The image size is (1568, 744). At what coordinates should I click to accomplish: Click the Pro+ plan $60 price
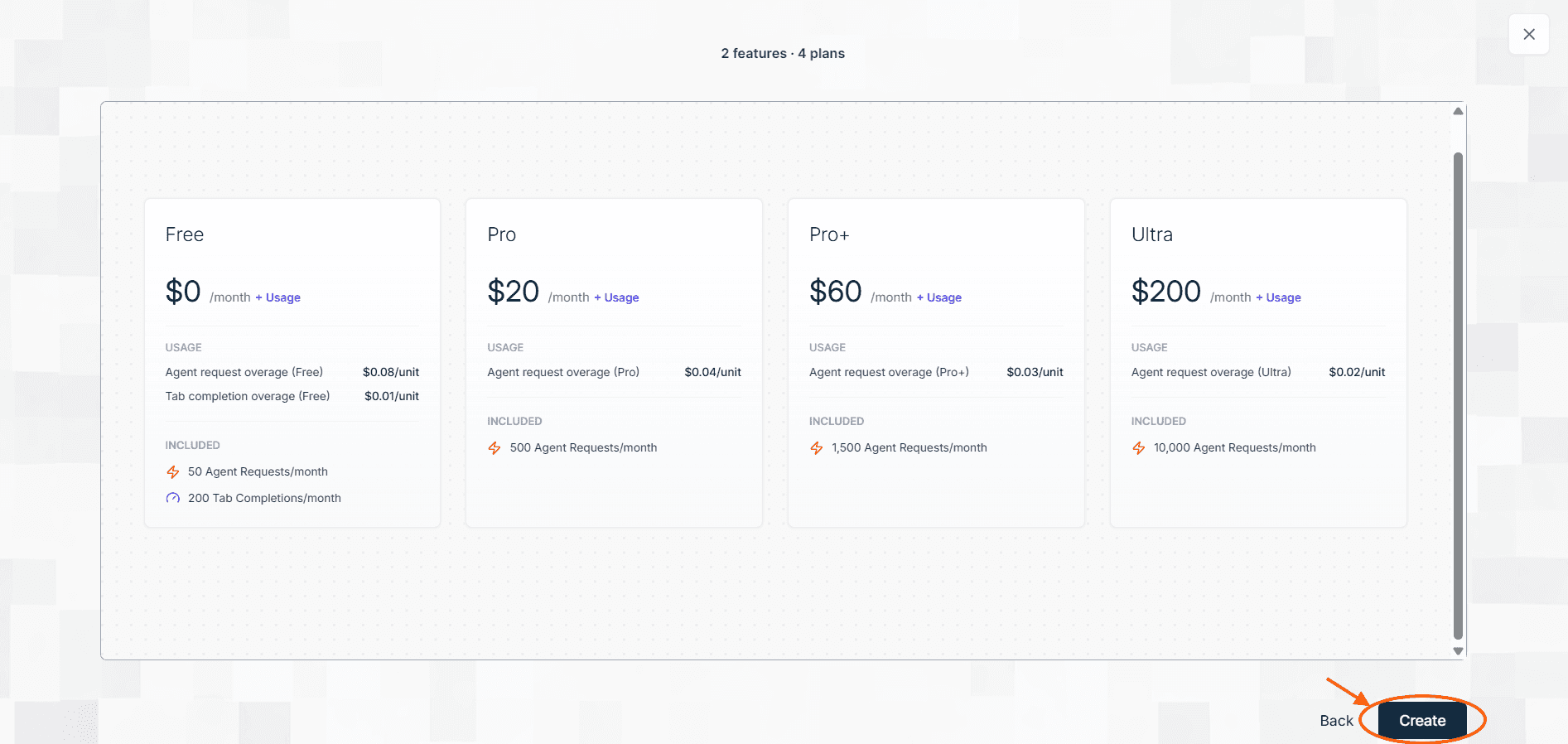(x=836, y=292)
